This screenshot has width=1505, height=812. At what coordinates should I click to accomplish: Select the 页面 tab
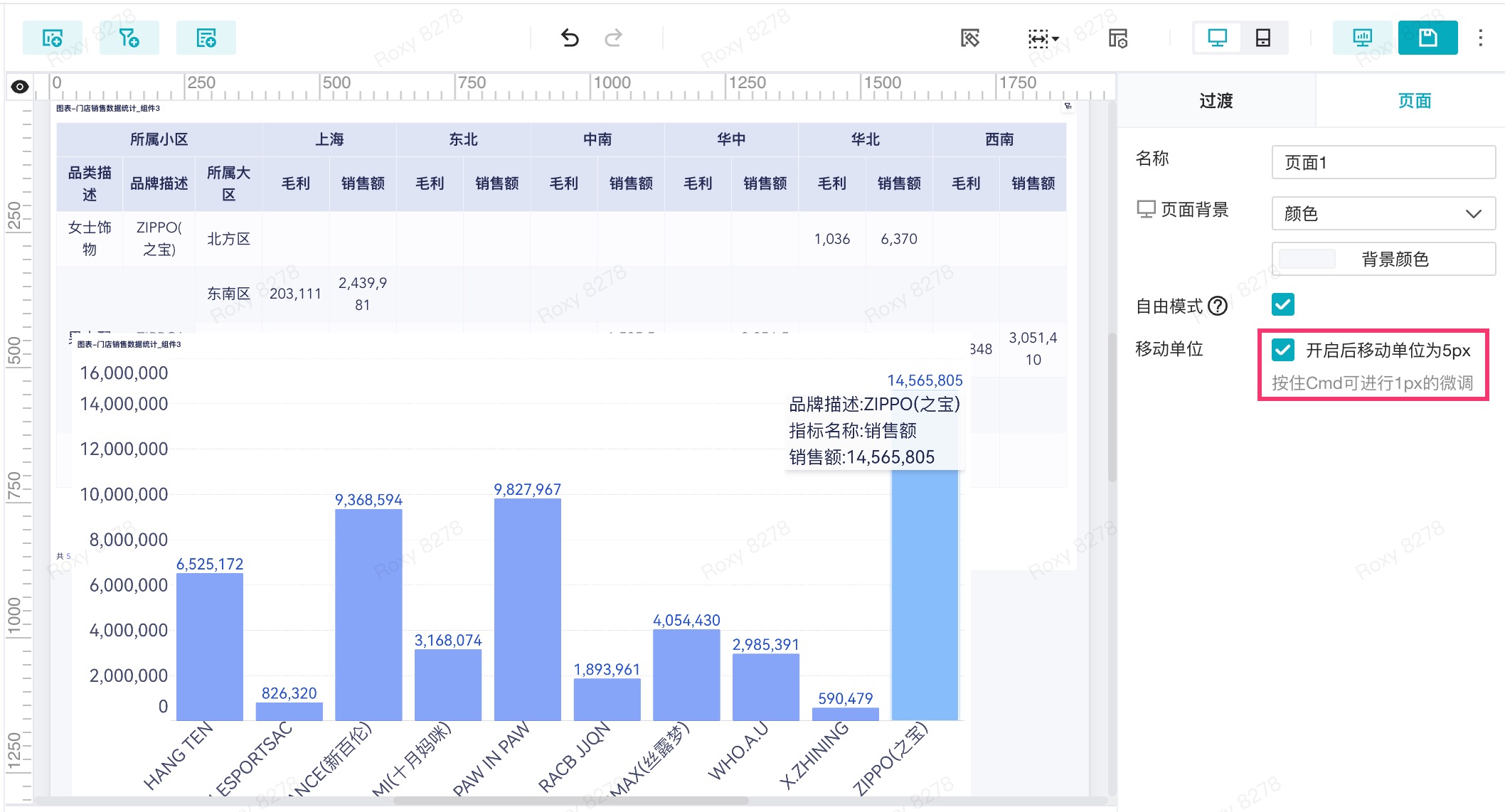click(x=1414, y=101)
